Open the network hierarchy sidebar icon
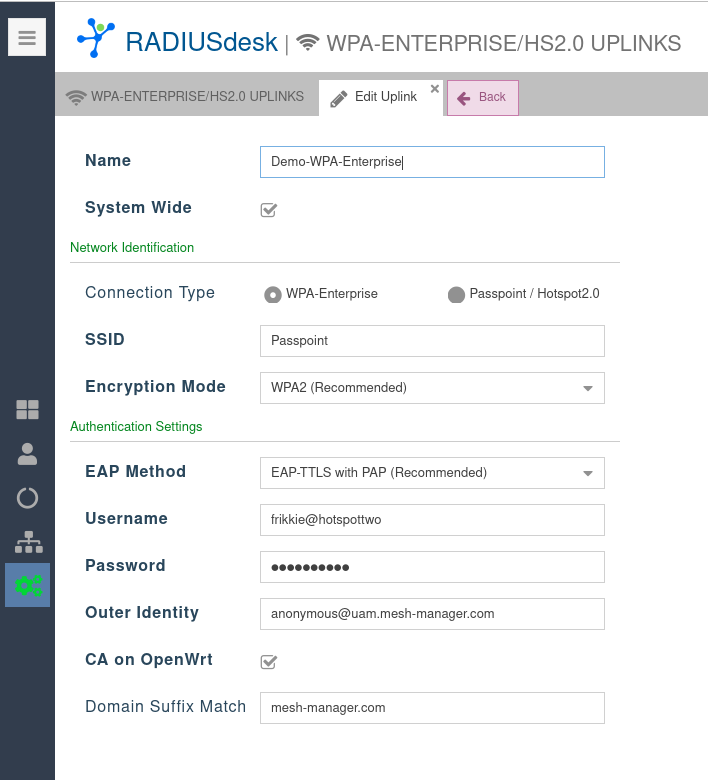Screen dimensions: 708x780 [27, 542]
